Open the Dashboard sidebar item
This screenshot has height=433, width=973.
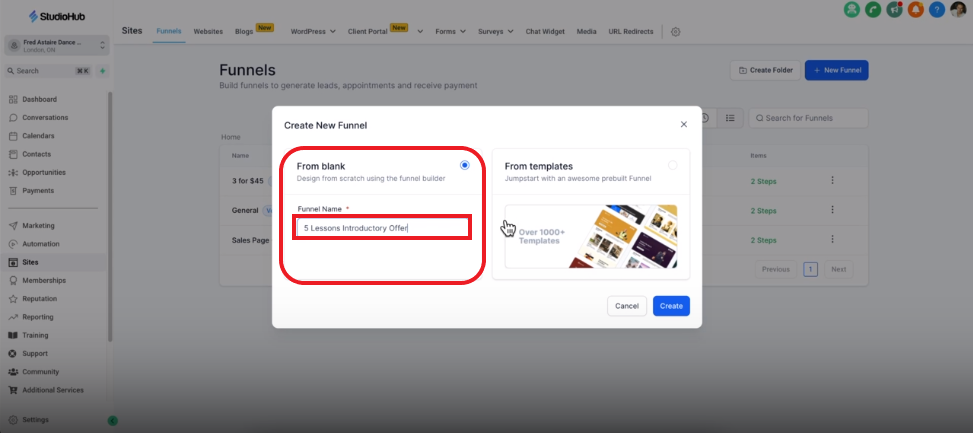[x=39, y=99]
